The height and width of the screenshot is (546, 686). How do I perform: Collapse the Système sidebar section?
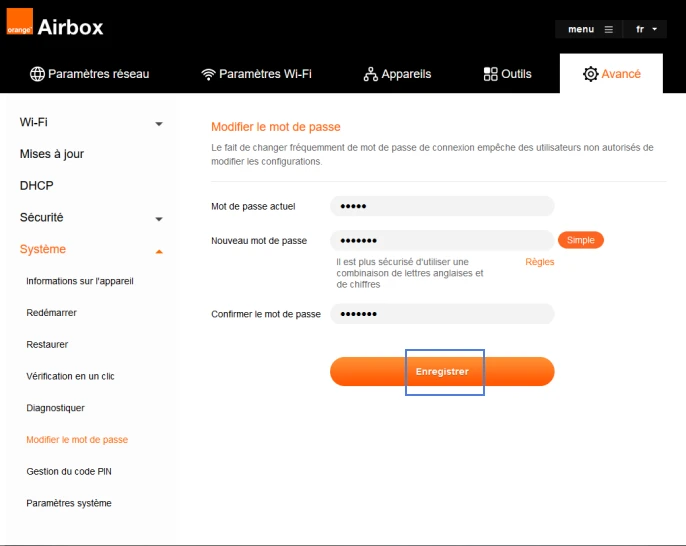(159, 252)
